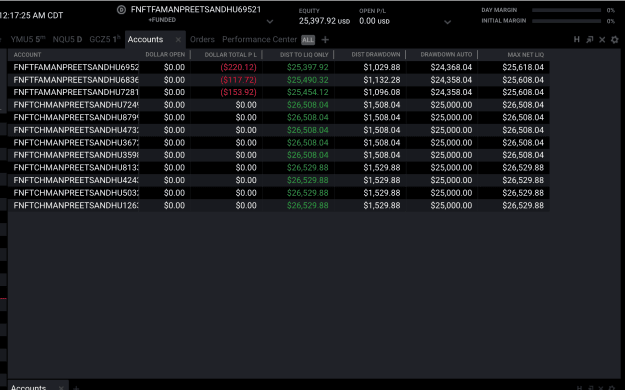625x390 pixels.
Task: Select account row FNFTCHMANPREETSANDHU1263
Action: coord(279,205)
